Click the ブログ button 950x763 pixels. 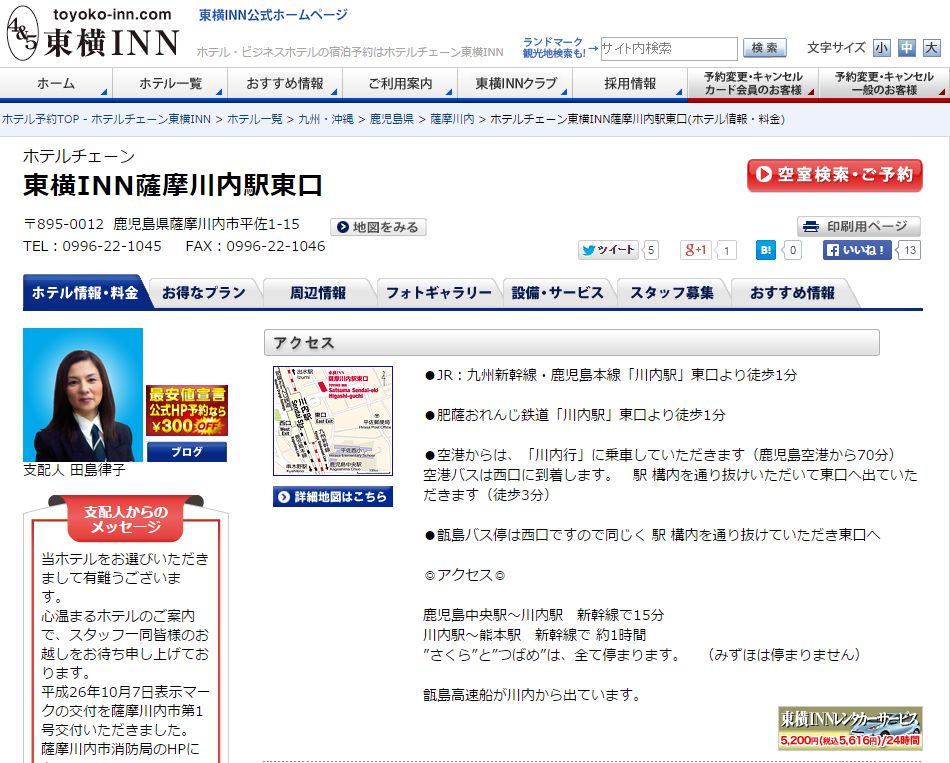[187, 451]
